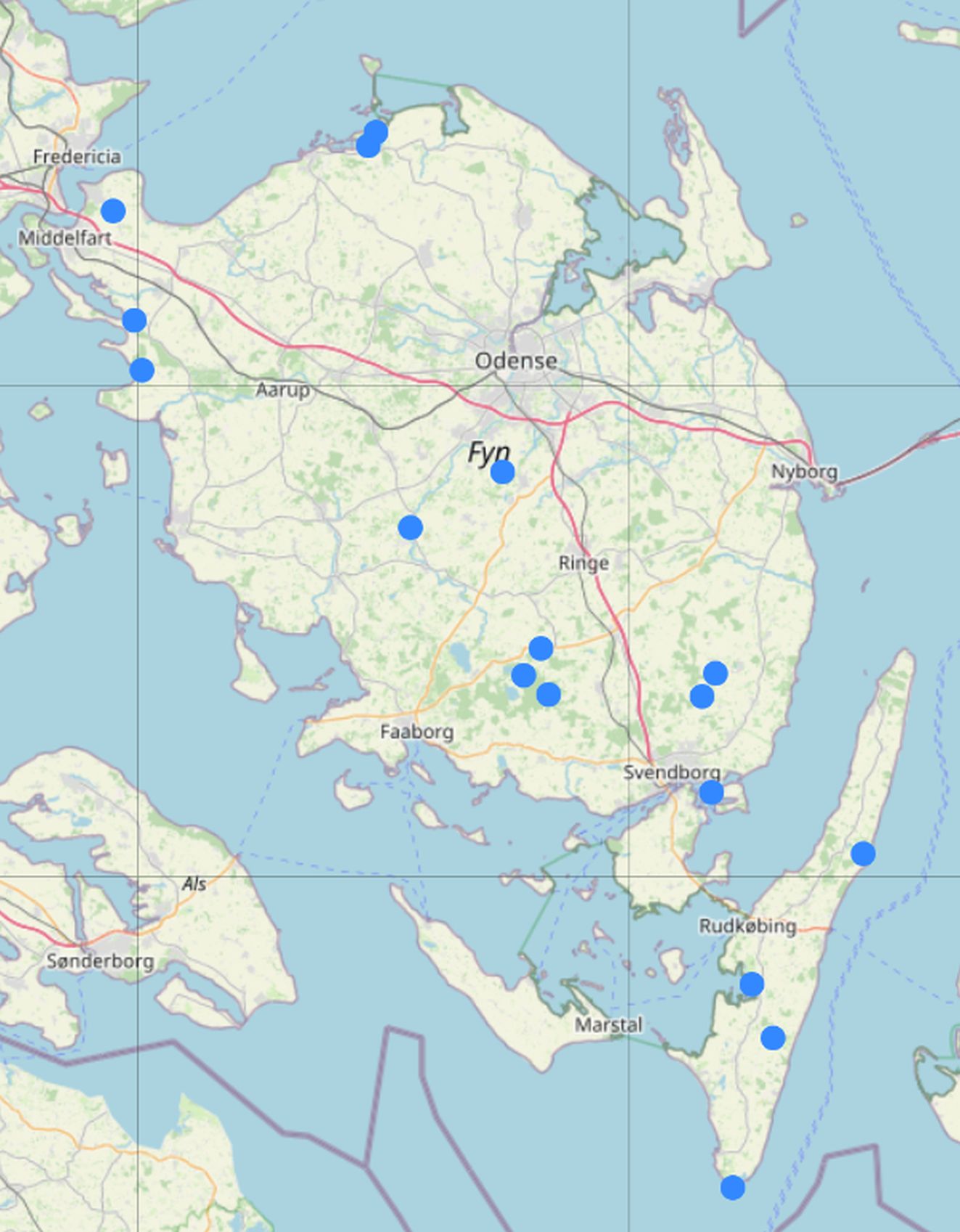
Task: Click the topmost marker on Fyn's north coast
Action: tap(376, 132)
